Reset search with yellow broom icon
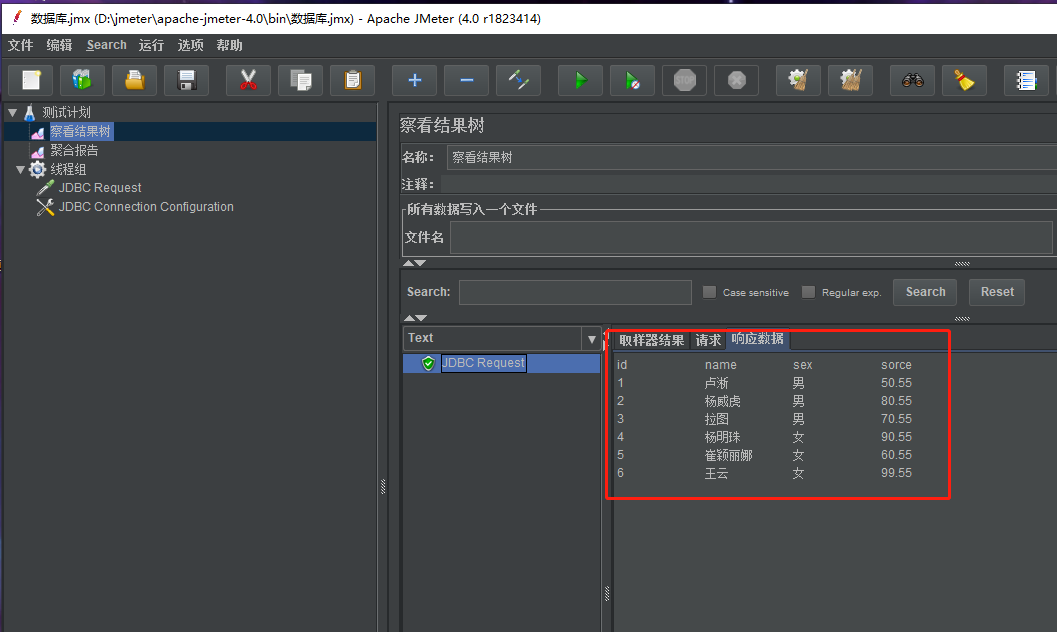The width and height of the screenshot is (1057, 632). coord(965,80)
